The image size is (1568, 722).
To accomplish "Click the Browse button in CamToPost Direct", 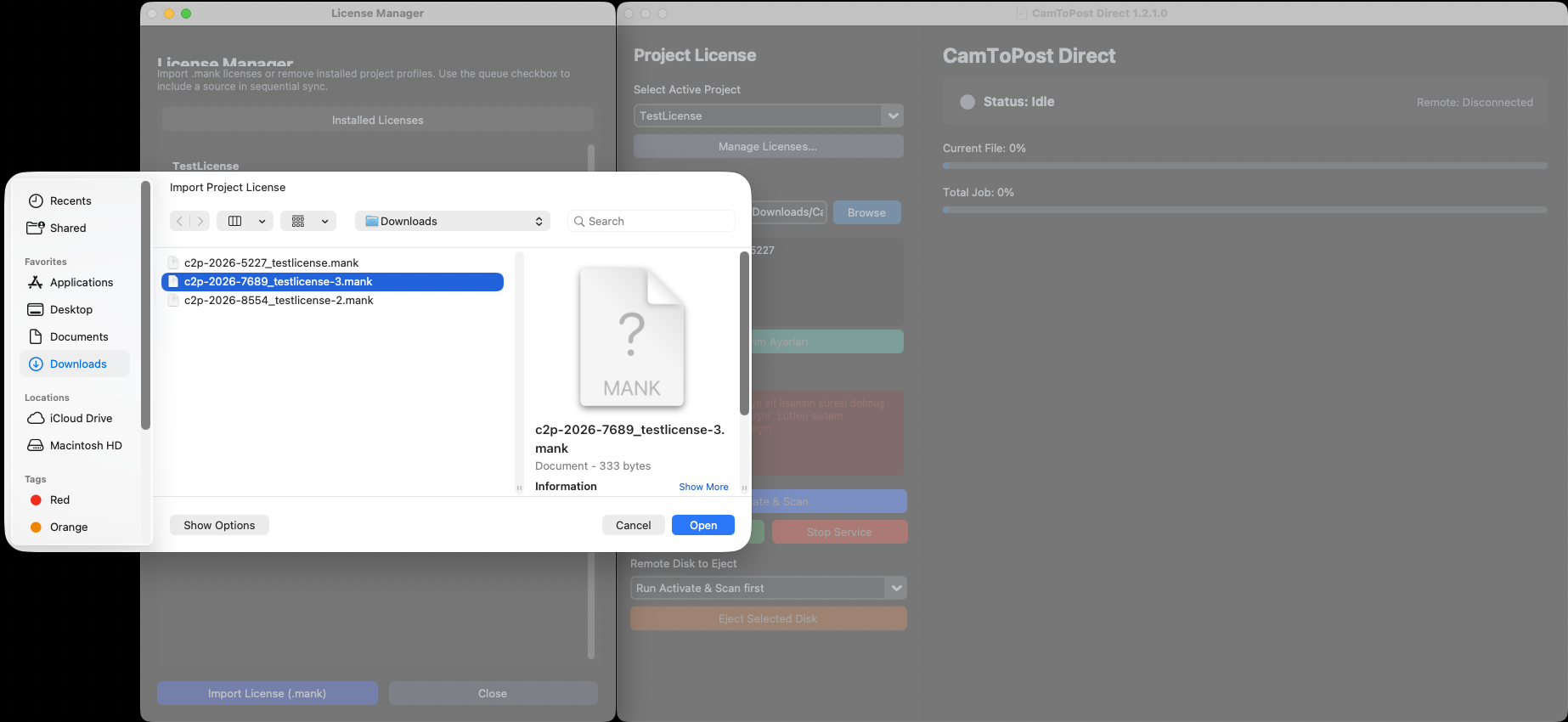I will (x=867, y=212).
